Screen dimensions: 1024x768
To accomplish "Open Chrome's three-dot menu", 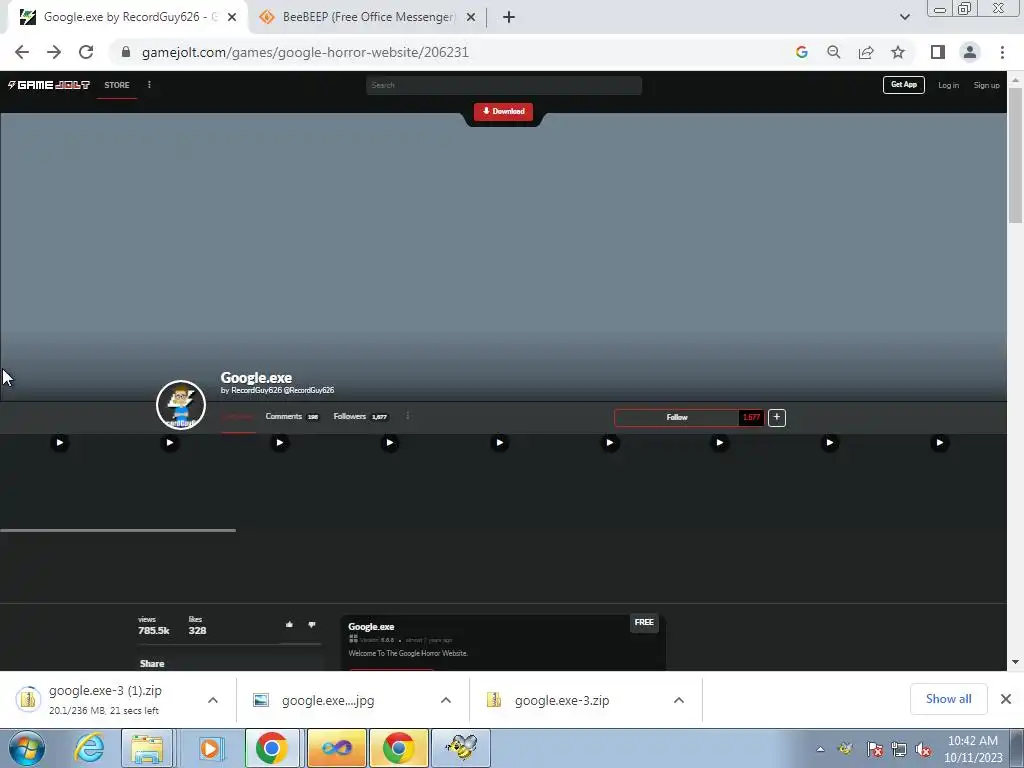I will [x=1002, y=52].
